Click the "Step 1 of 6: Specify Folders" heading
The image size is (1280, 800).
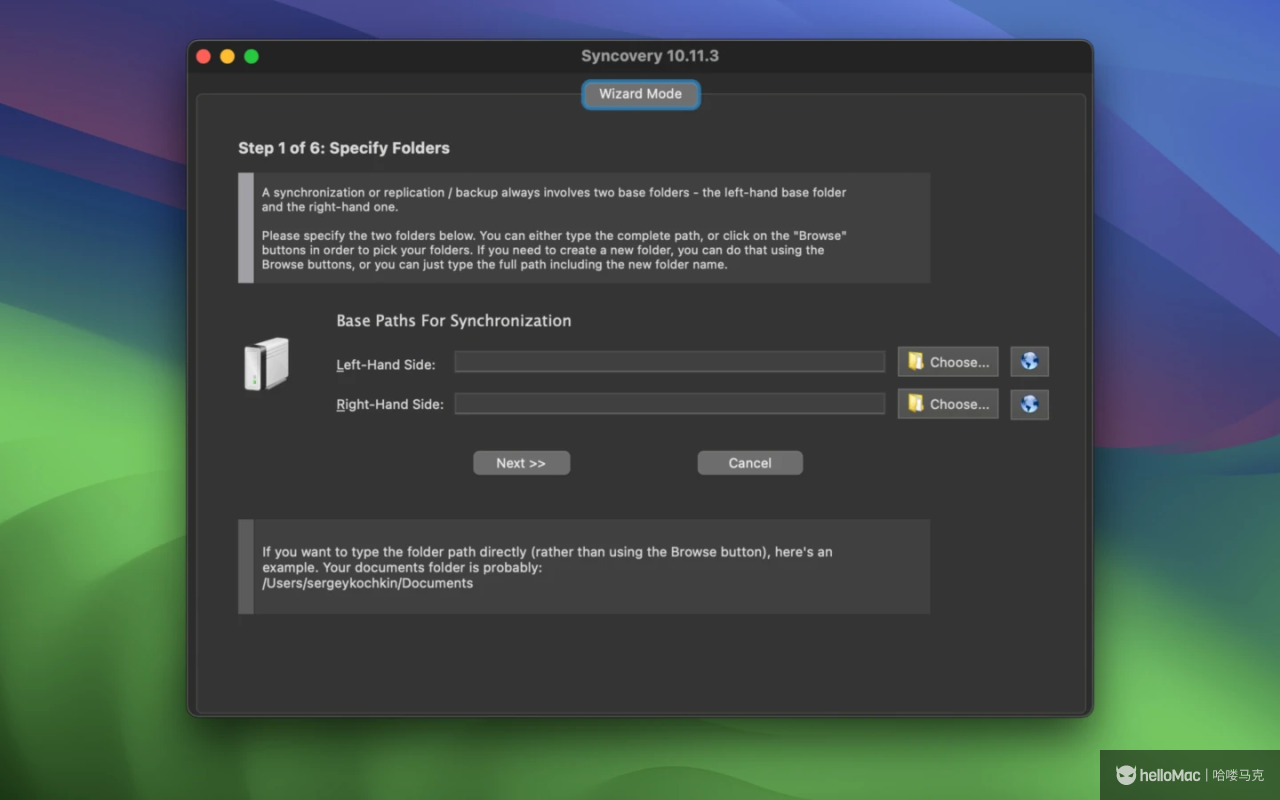(344, 148)
